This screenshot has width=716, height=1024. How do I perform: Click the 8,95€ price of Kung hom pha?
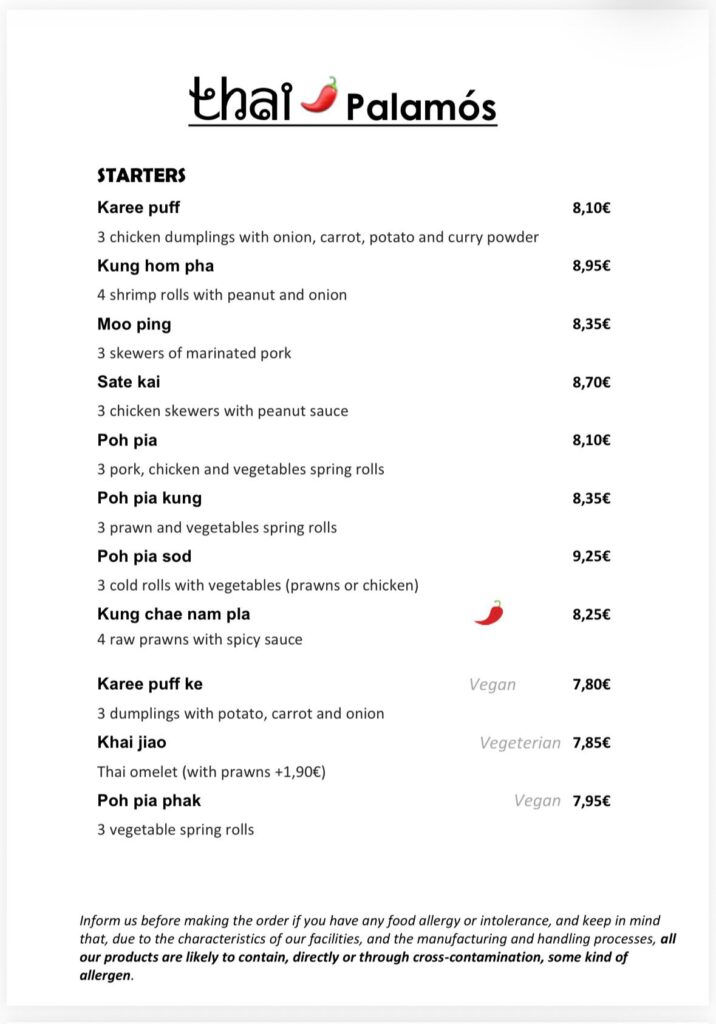pos(591,266)
